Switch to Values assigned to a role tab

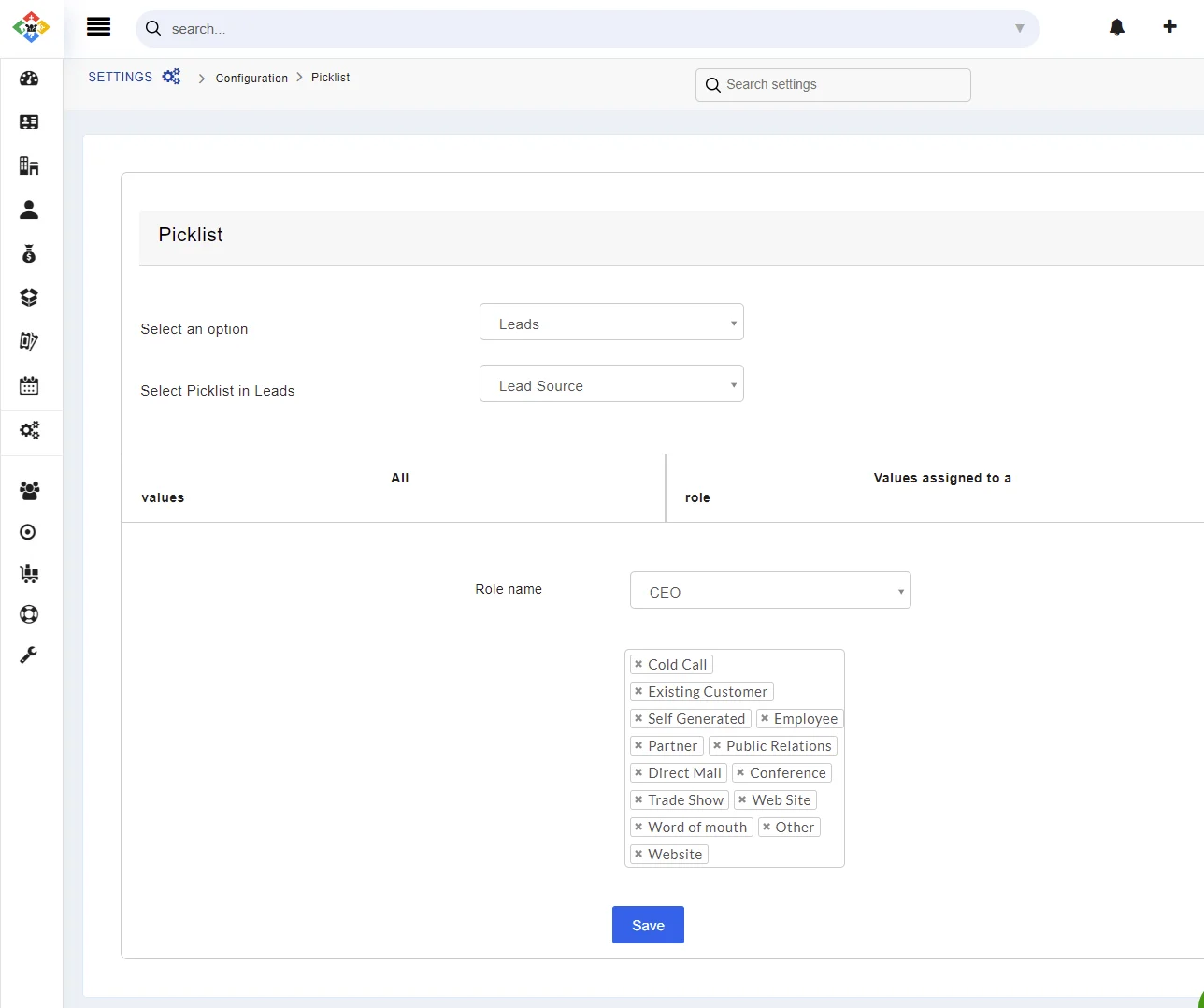[x=935, y=487]
